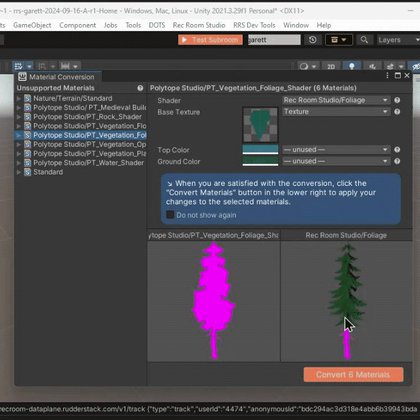Click the subroom name field containing garett

pos(274,40)
